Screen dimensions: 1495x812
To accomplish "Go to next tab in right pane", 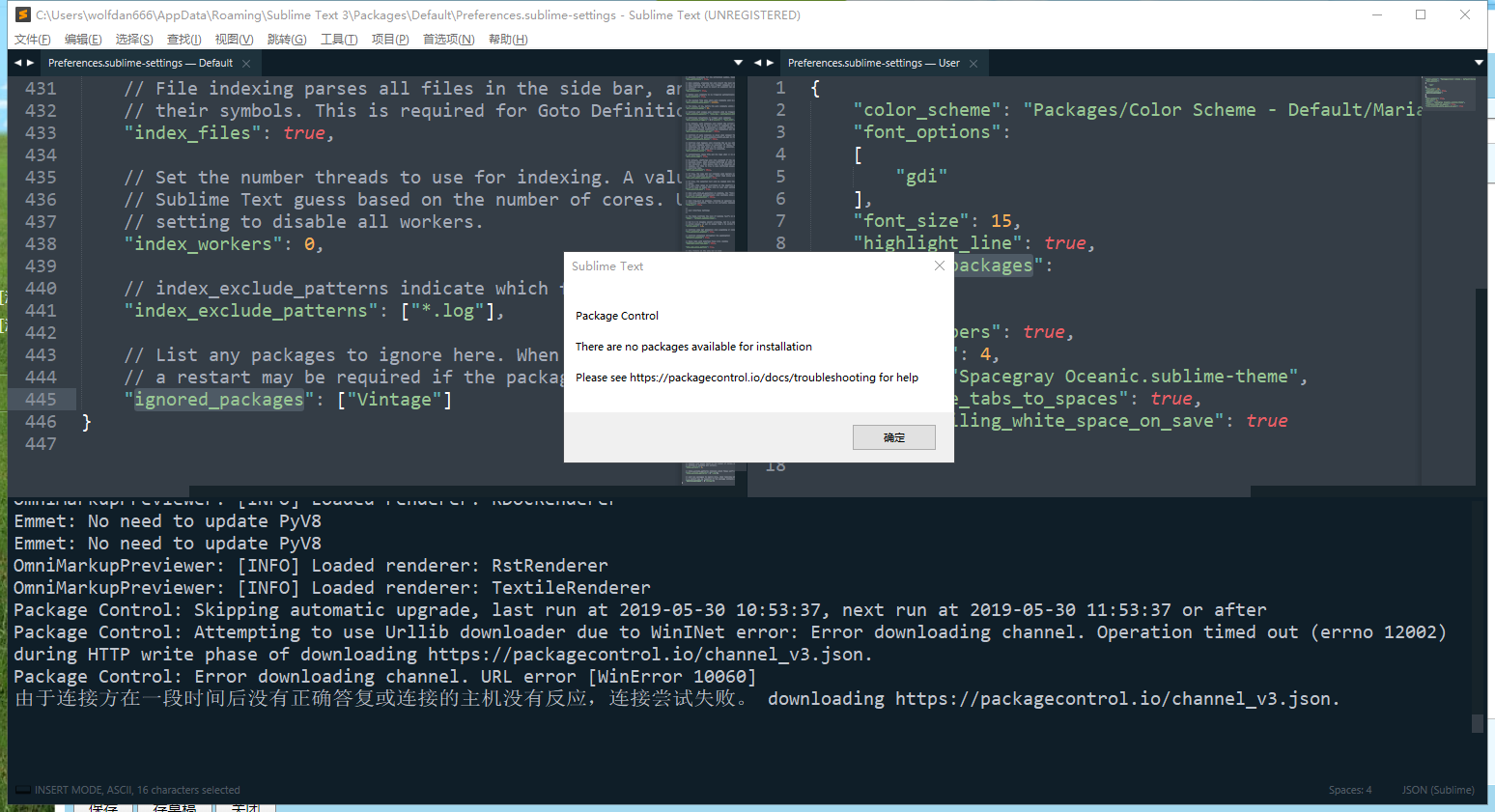I will coord(770,63).
